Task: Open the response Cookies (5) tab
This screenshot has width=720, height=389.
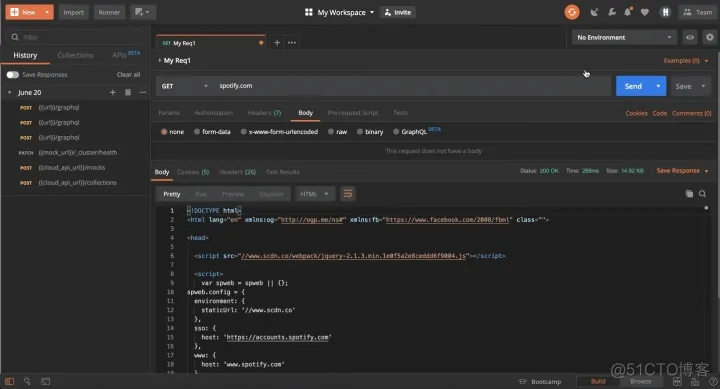Action: (193, 172)
